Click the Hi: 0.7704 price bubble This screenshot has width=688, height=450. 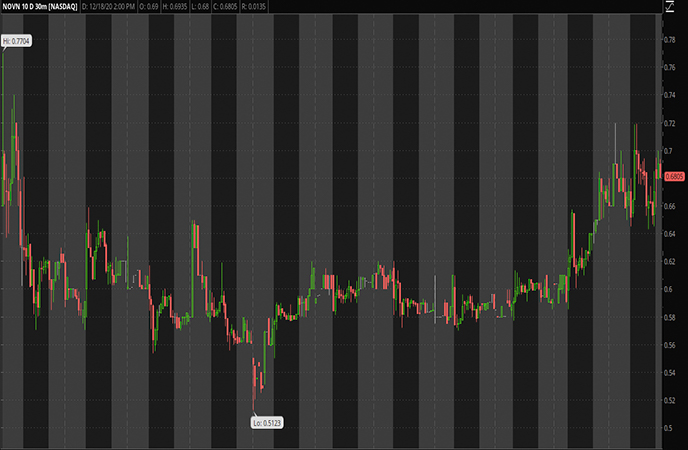[17, 40]
